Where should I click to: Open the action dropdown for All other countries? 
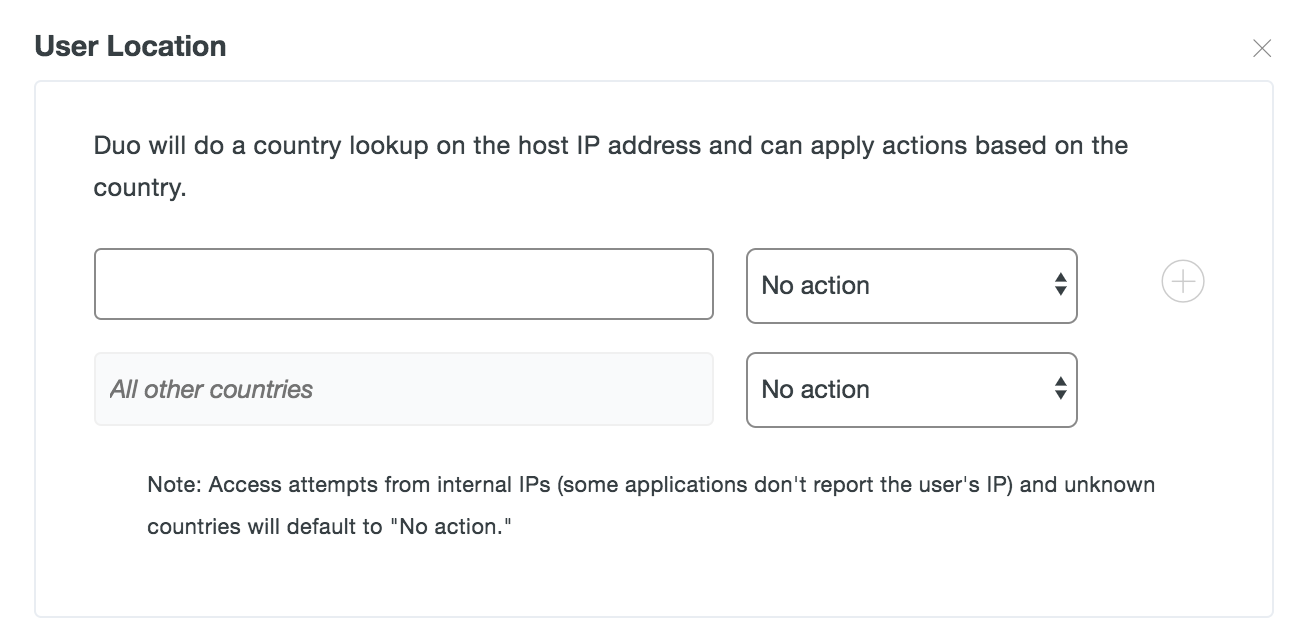click(911, 389)
